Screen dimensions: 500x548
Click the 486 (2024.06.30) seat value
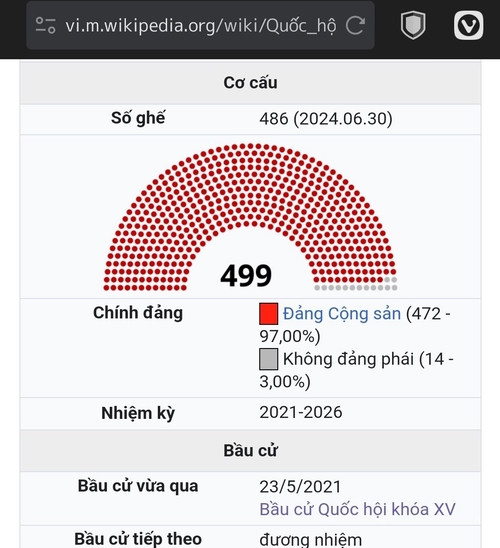(326, 119)
